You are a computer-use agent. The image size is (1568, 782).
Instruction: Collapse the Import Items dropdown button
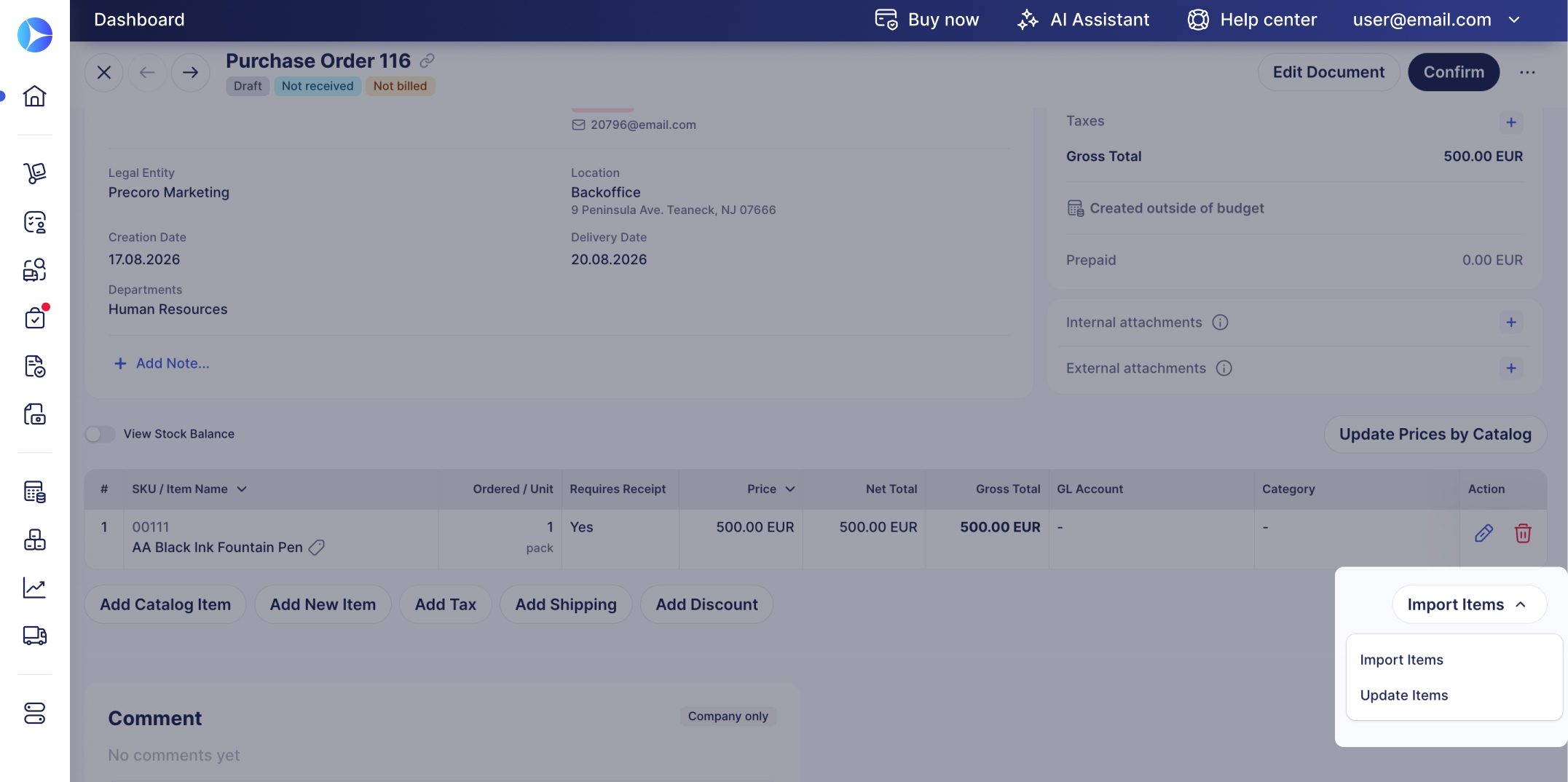1469,604
